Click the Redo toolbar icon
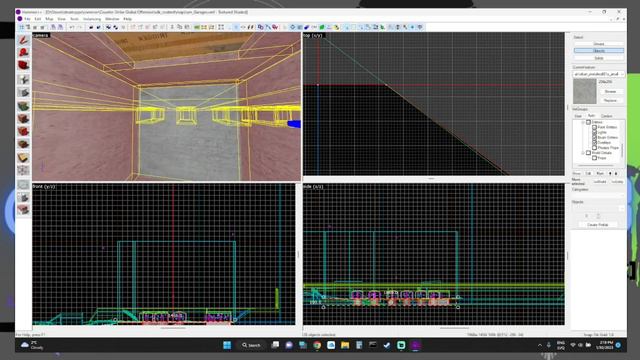This screenshot has width=640, height=360. click(x=79, y=27)
